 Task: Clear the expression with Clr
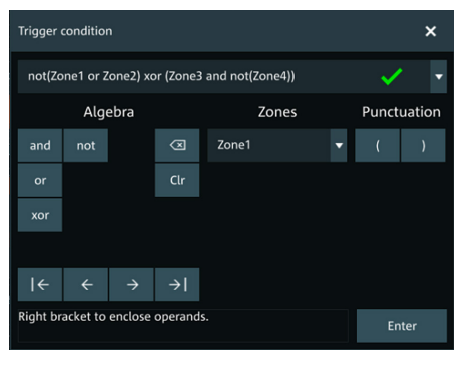177,180
